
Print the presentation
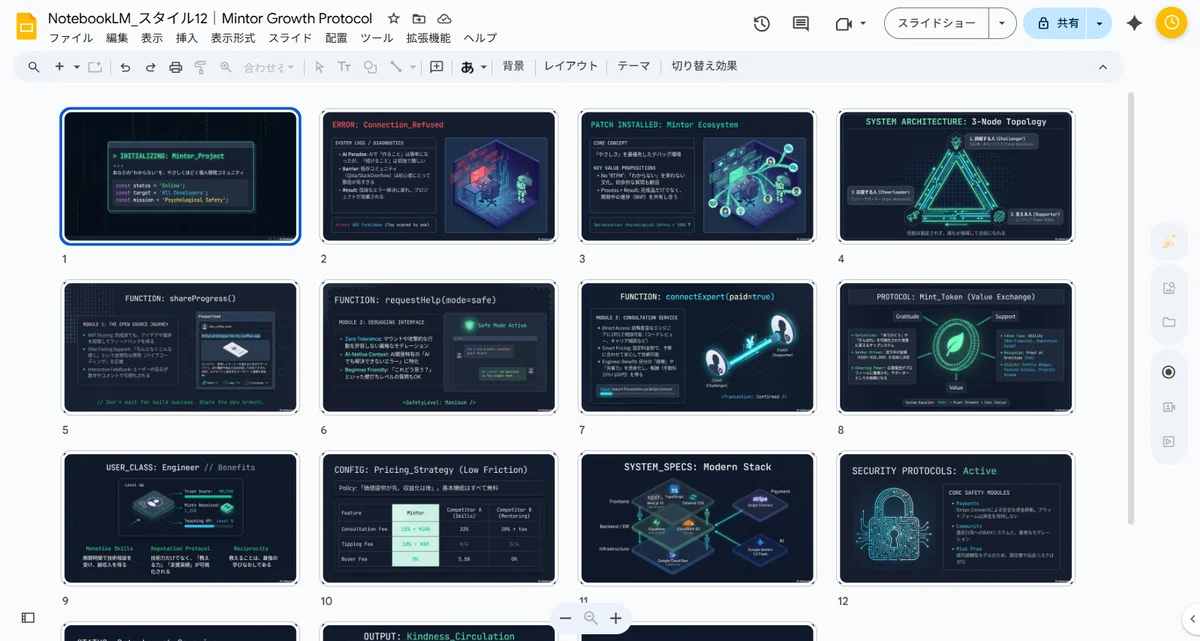pyautogui.click(x=176, y=67)
